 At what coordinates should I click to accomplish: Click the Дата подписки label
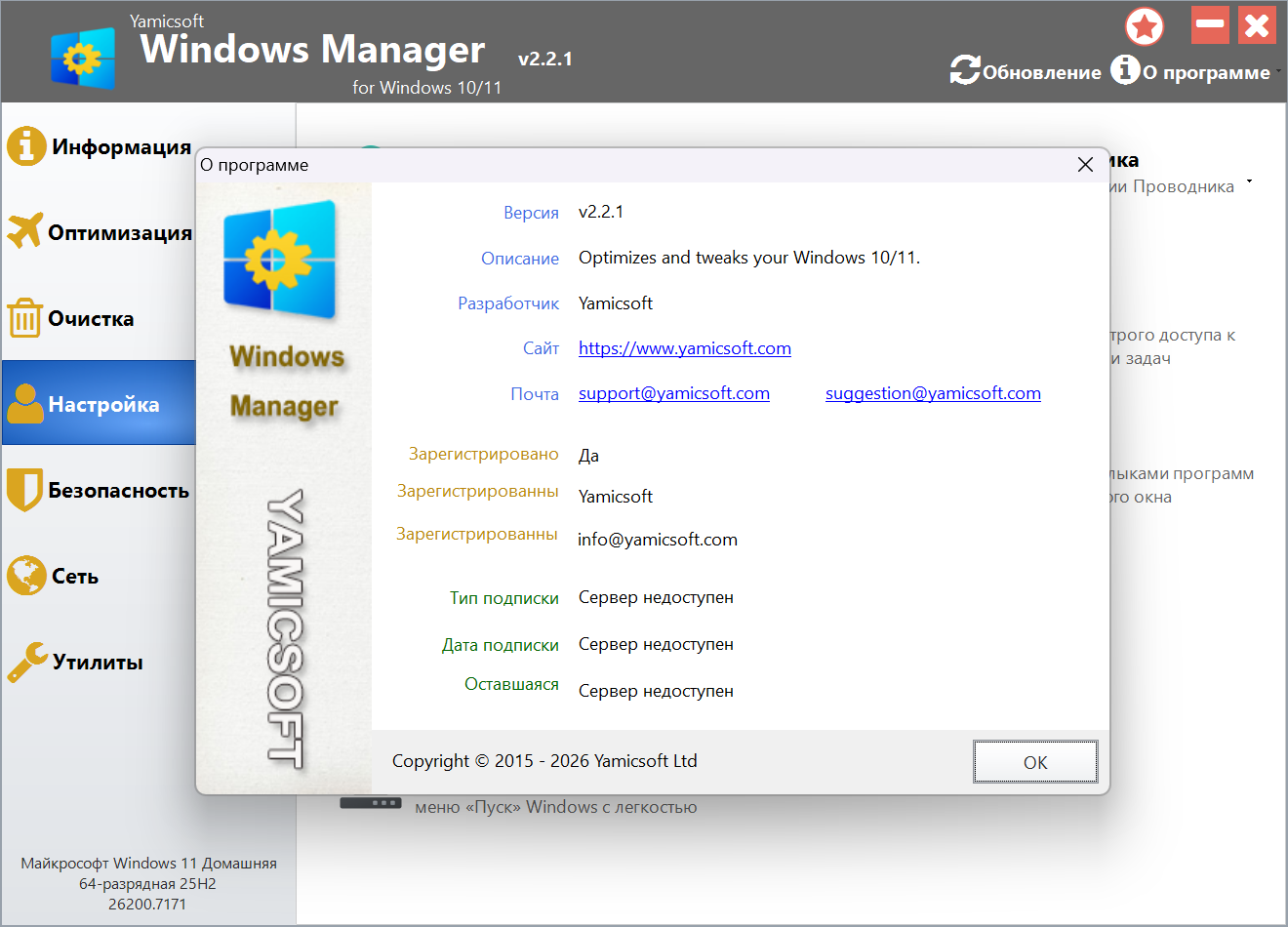tap(501, 645)
